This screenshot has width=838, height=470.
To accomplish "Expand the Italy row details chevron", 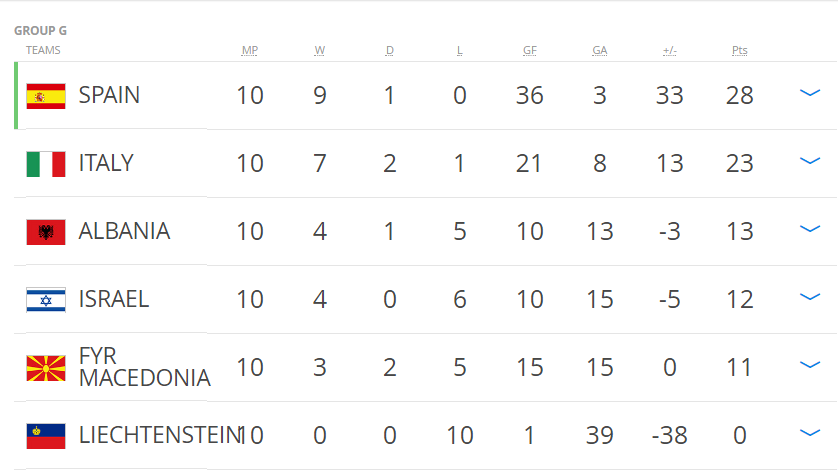I will tap(810, 161).
